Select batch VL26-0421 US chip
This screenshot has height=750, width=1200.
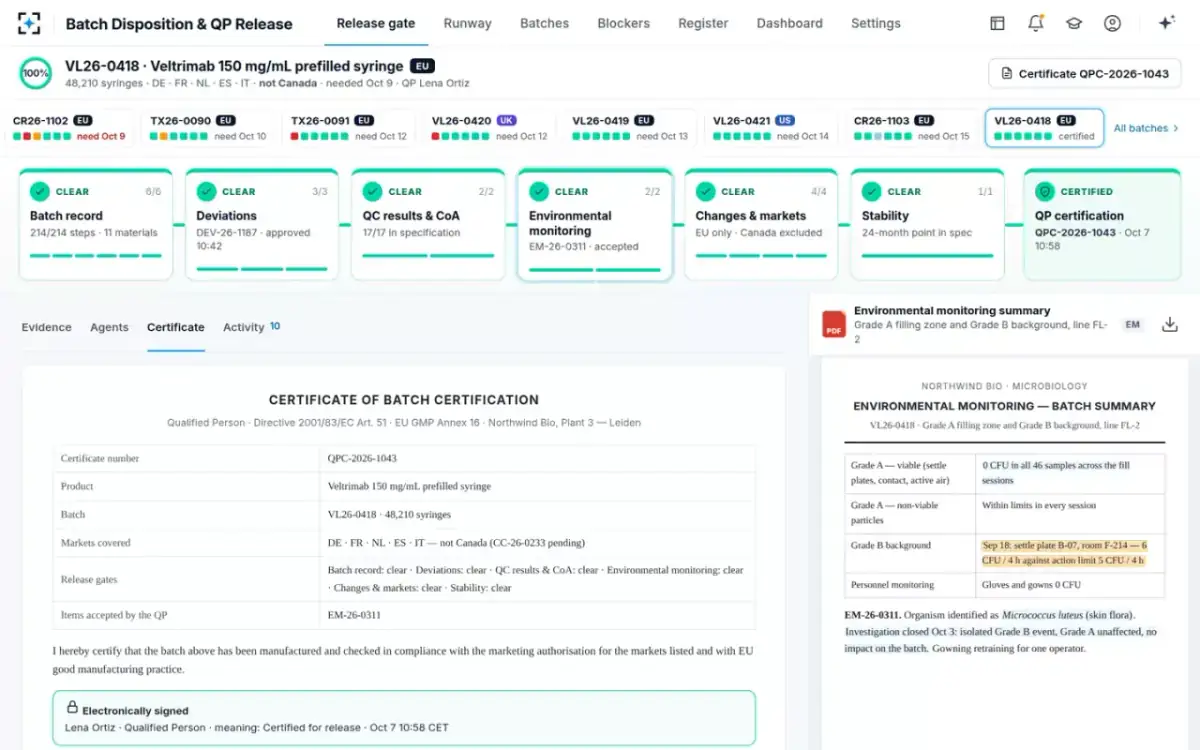(771, 128)
